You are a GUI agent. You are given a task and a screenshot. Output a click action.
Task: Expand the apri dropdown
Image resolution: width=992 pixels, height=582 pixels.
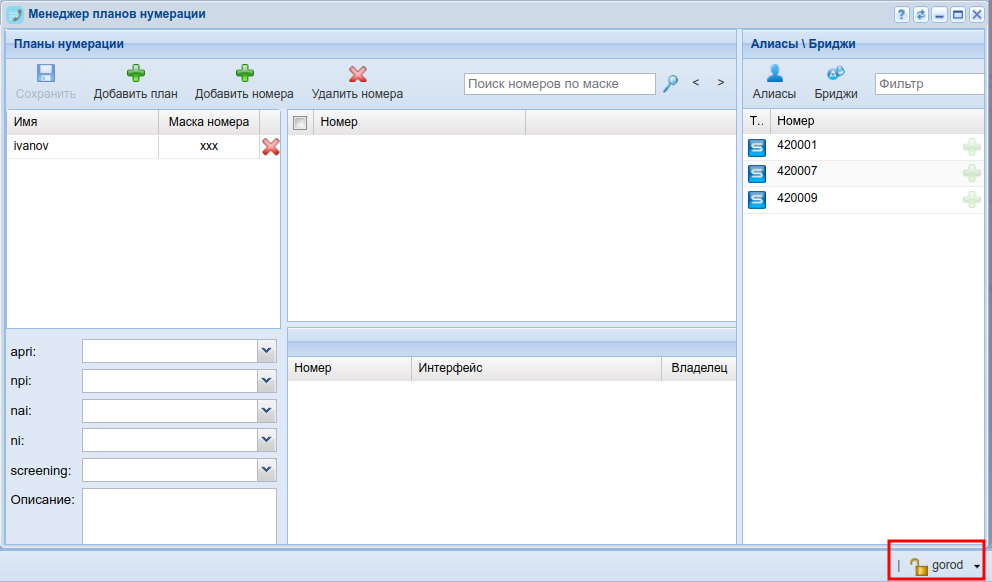pyautogui.click(x=267, y=351)
